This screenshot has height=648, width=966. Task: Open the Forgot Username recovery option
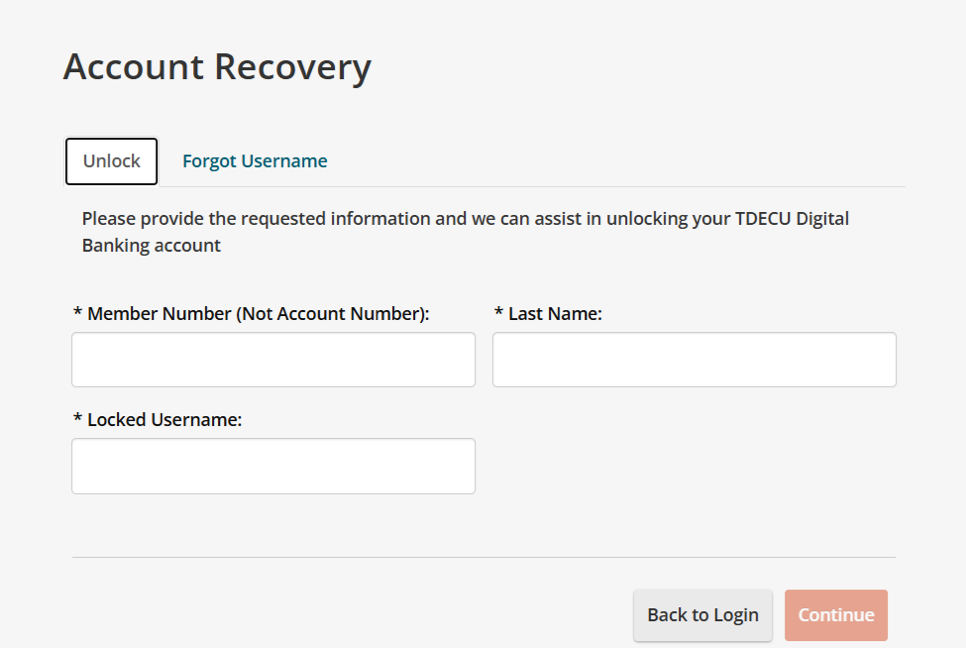pos(254,161)
